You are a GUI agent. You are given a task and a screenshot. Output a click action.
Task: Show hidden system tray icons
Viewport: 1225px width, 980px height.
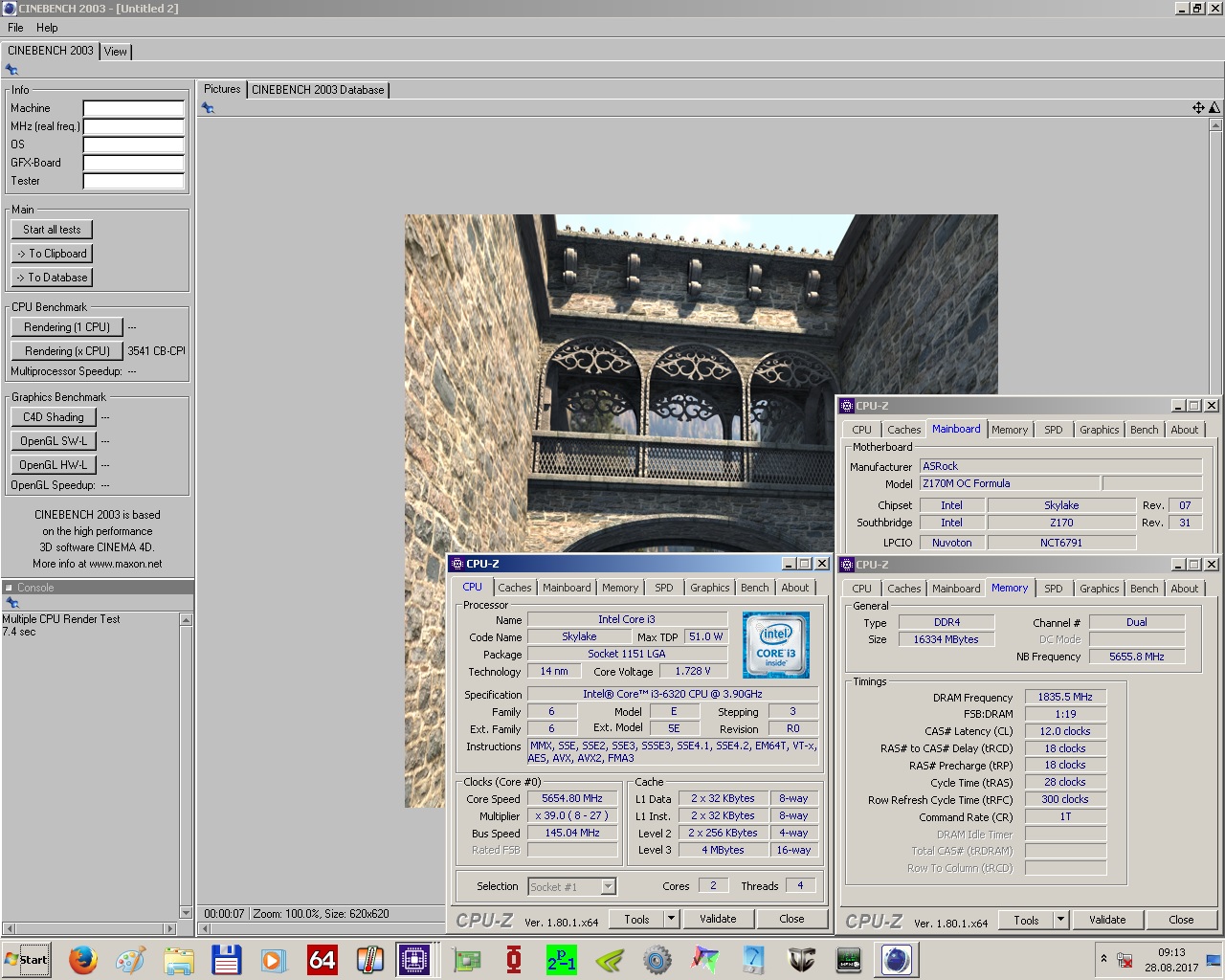click(x=1103, y=958)
